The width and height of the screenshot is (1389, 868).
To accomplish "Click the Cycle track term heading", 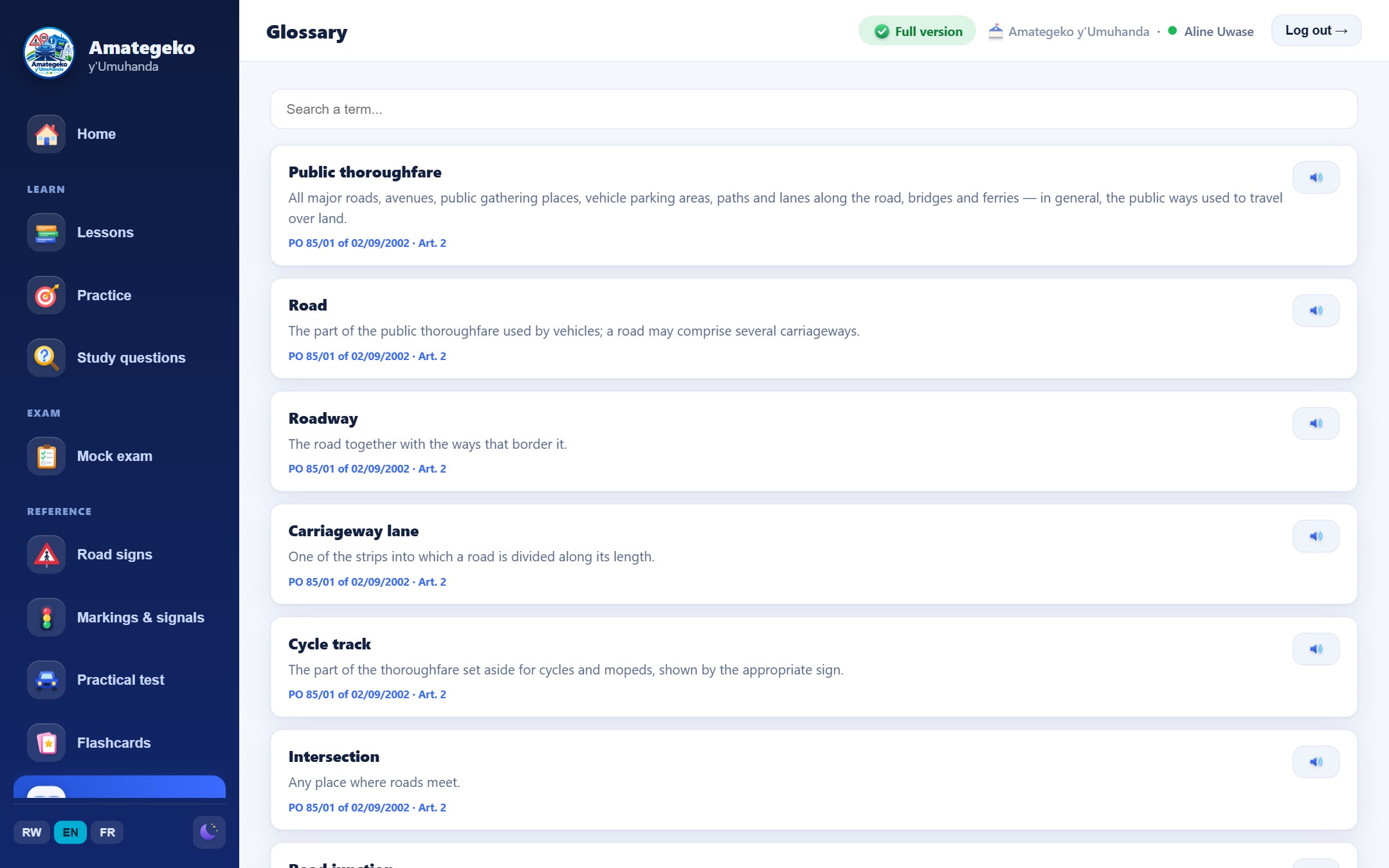I will pyautogui.click(x=329, y=644).
